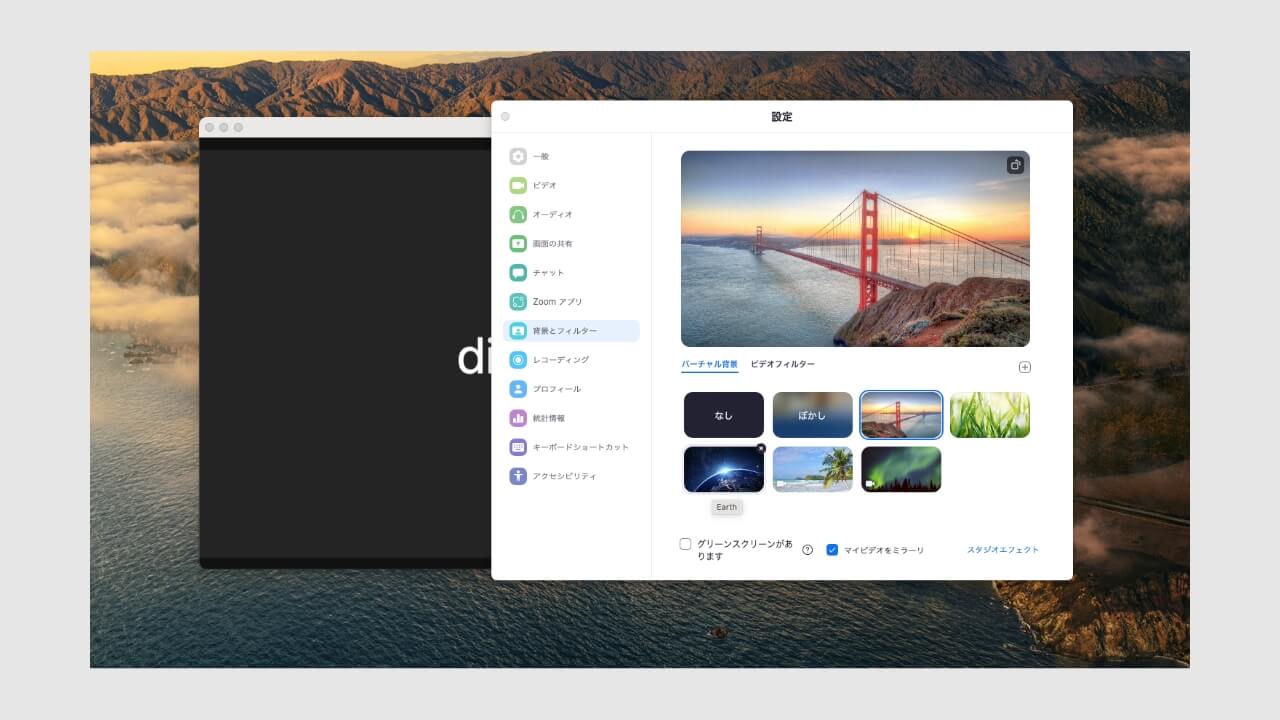Click the Accessibility (アクセシビリティ) icon

(x=517, y=476)
